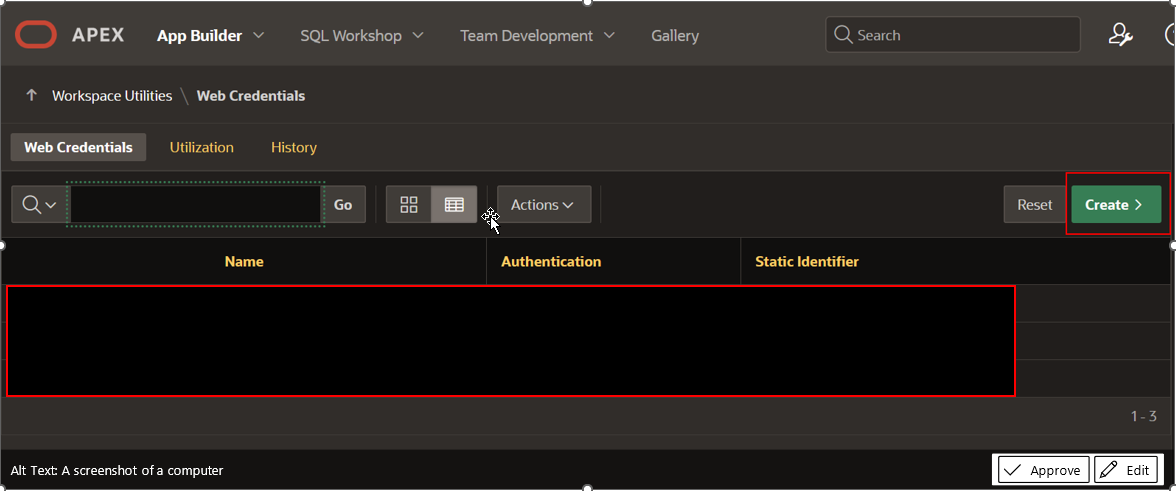Open the Actions menu
The width and height of the screenshot is (1176, 491).
point(544,205)
